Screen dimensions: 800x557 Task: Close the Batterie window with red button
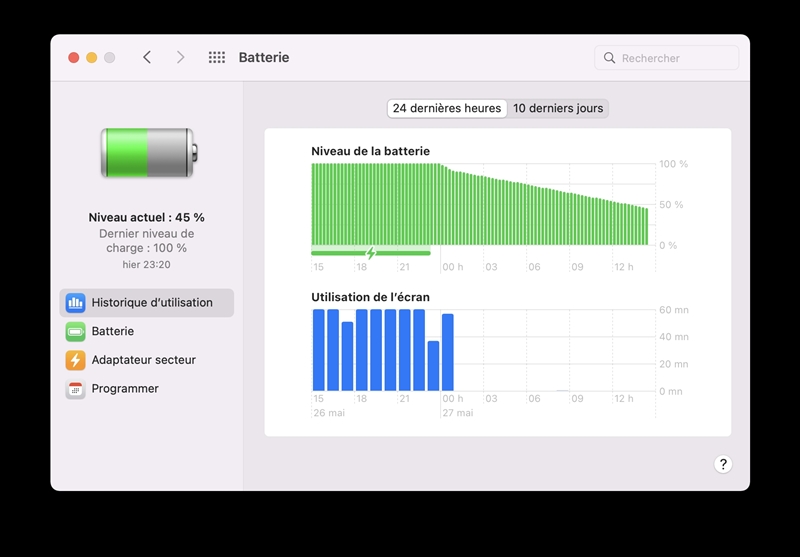(73, 58)
